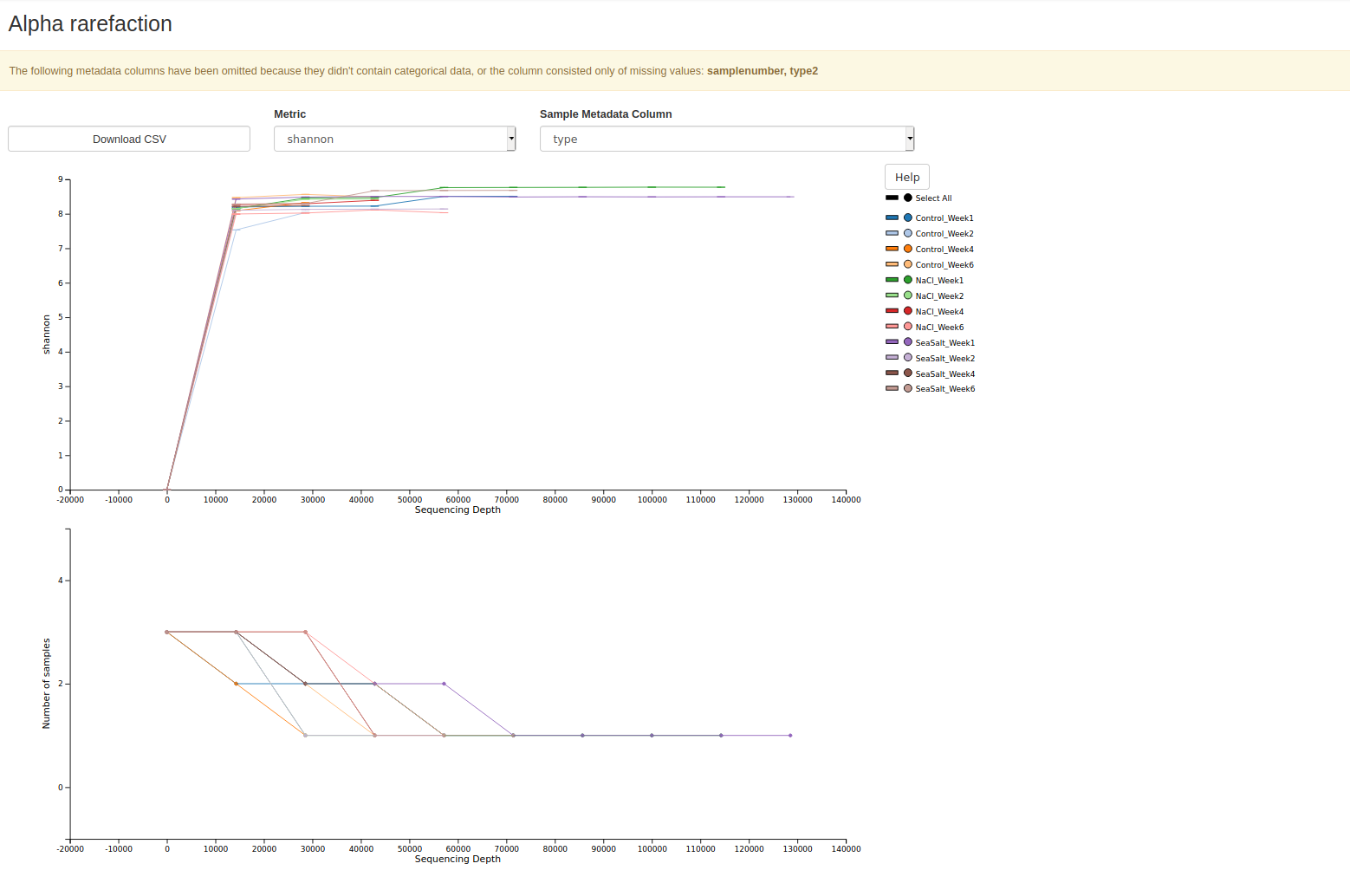The image size is (1350, 896).
Task: Click the Download CSV button
Action: (129, 139)
